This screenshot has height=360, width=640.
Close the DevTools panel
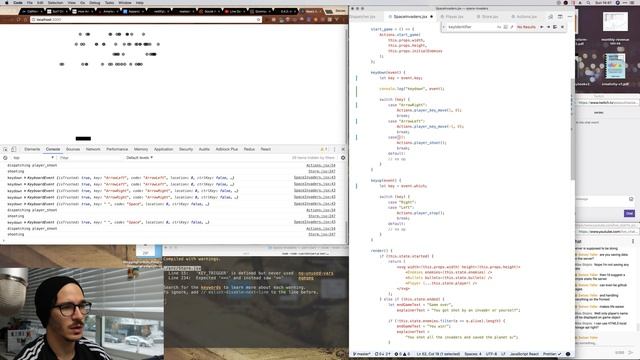[343, 149]
